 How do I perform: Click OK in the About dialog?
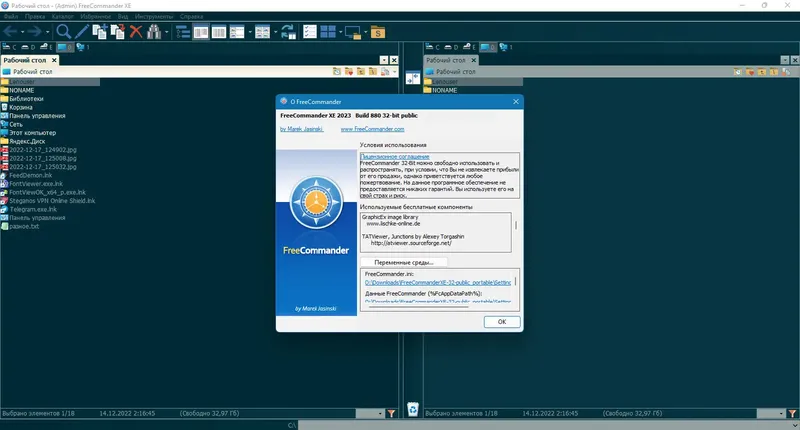[502, 322]
